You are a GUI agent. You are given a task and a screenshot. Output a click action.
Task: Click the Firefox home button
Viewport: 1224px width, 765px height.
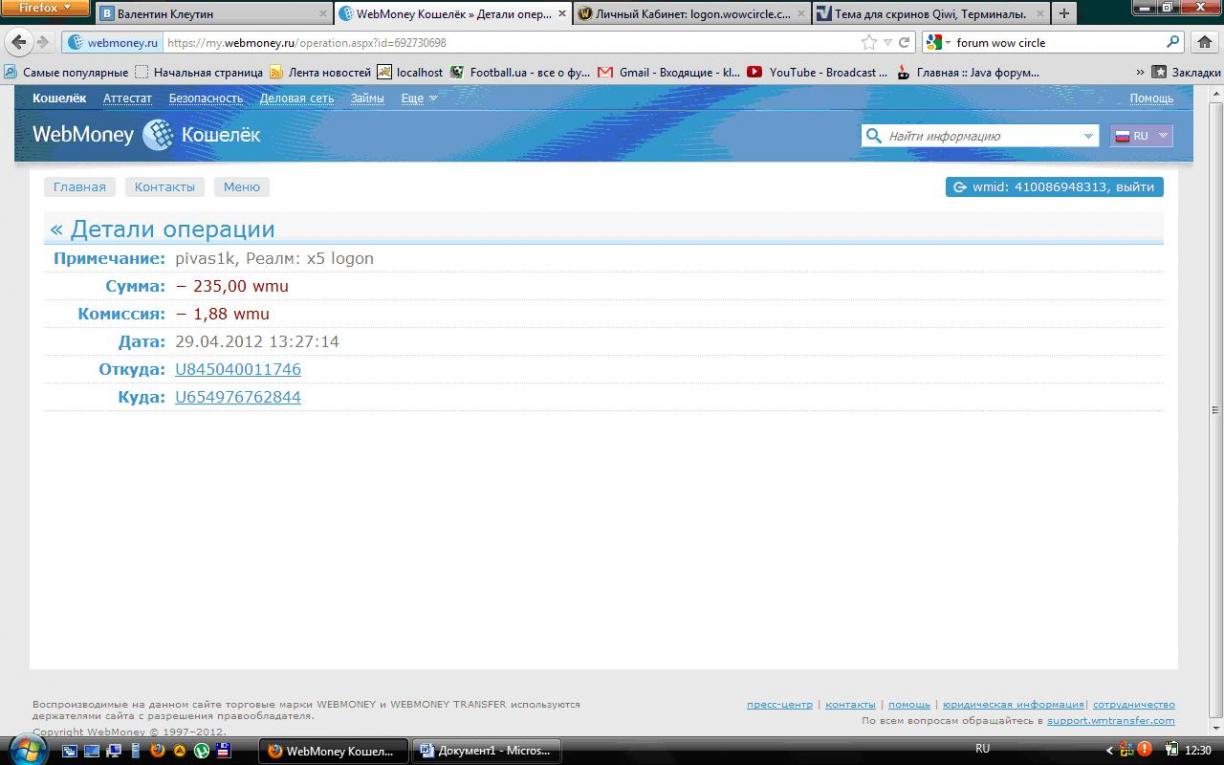[1204, 43]
